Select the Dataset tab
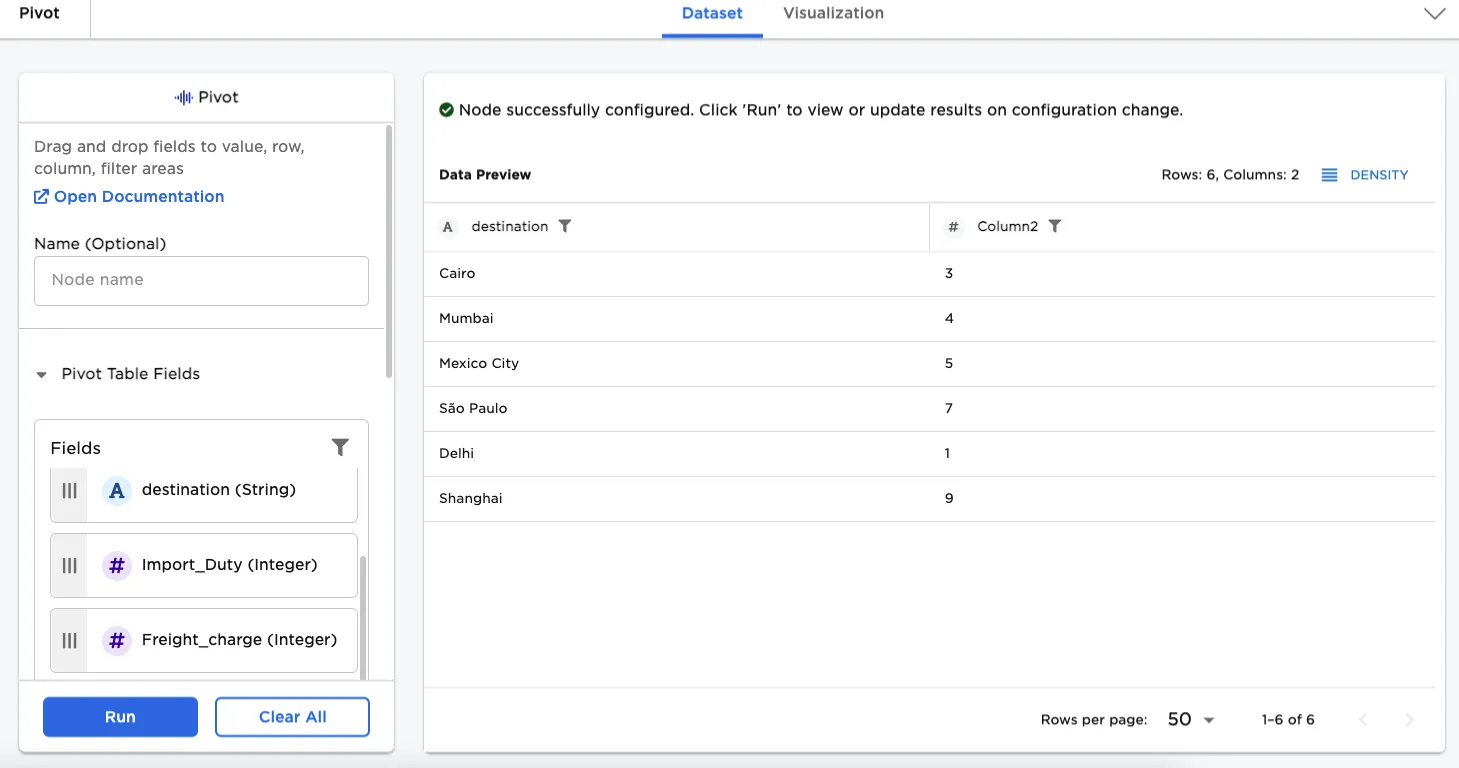Viewport: 1459px width, 768px height. (x=712, y=14)
